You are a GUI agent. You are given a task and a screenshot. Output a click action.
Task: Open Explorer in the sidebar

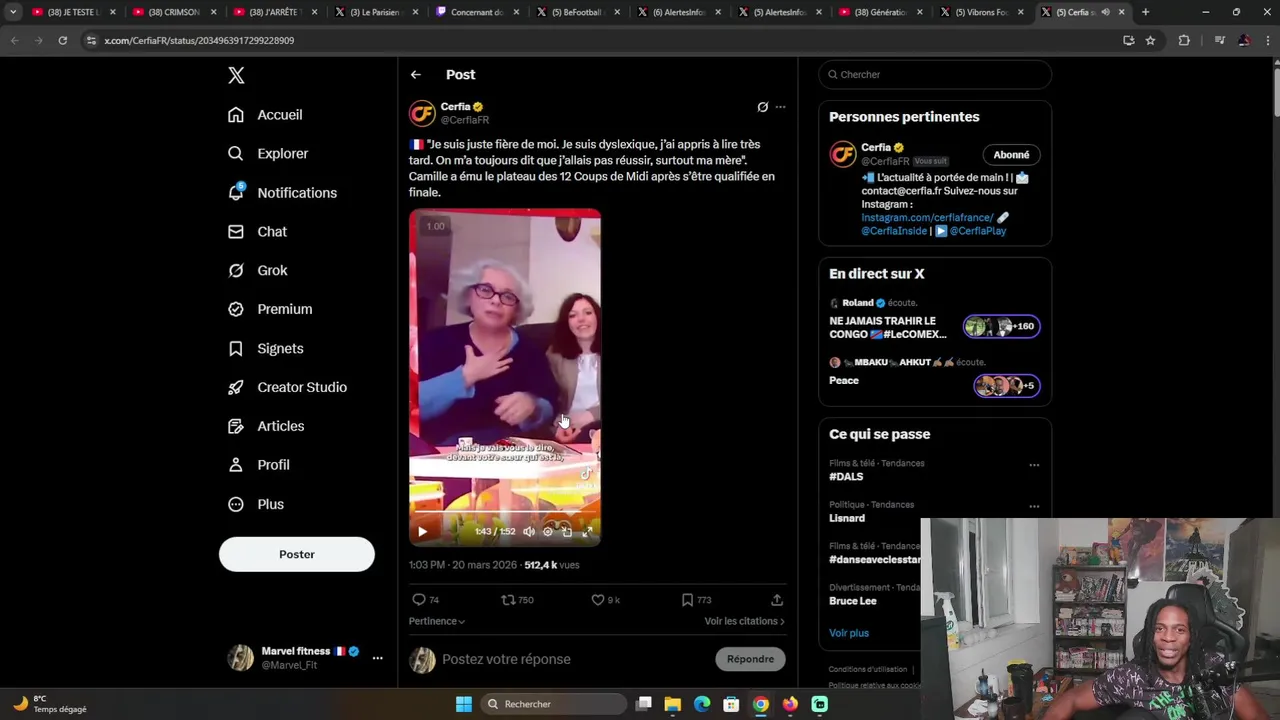[x=268, y=154]
